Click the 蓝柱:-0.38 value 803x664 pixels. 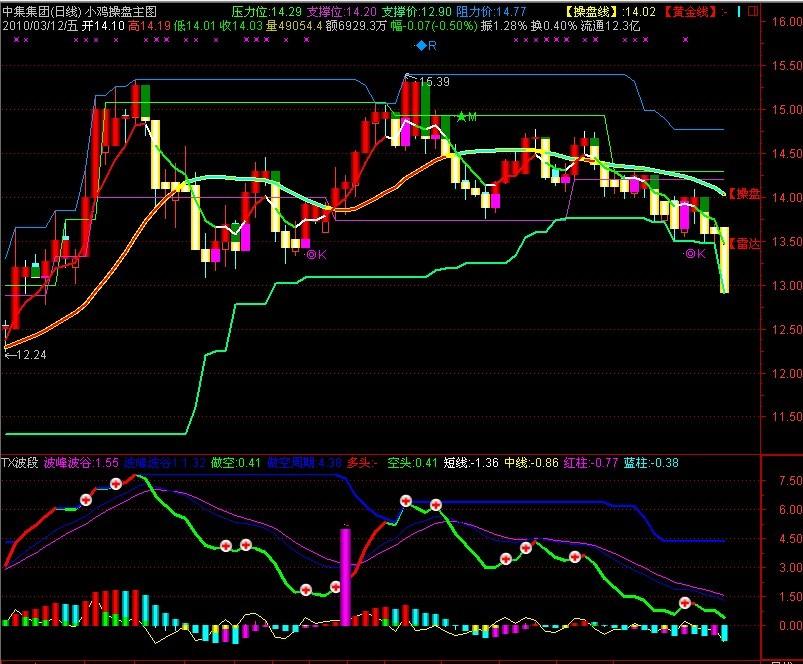point(651,463)
